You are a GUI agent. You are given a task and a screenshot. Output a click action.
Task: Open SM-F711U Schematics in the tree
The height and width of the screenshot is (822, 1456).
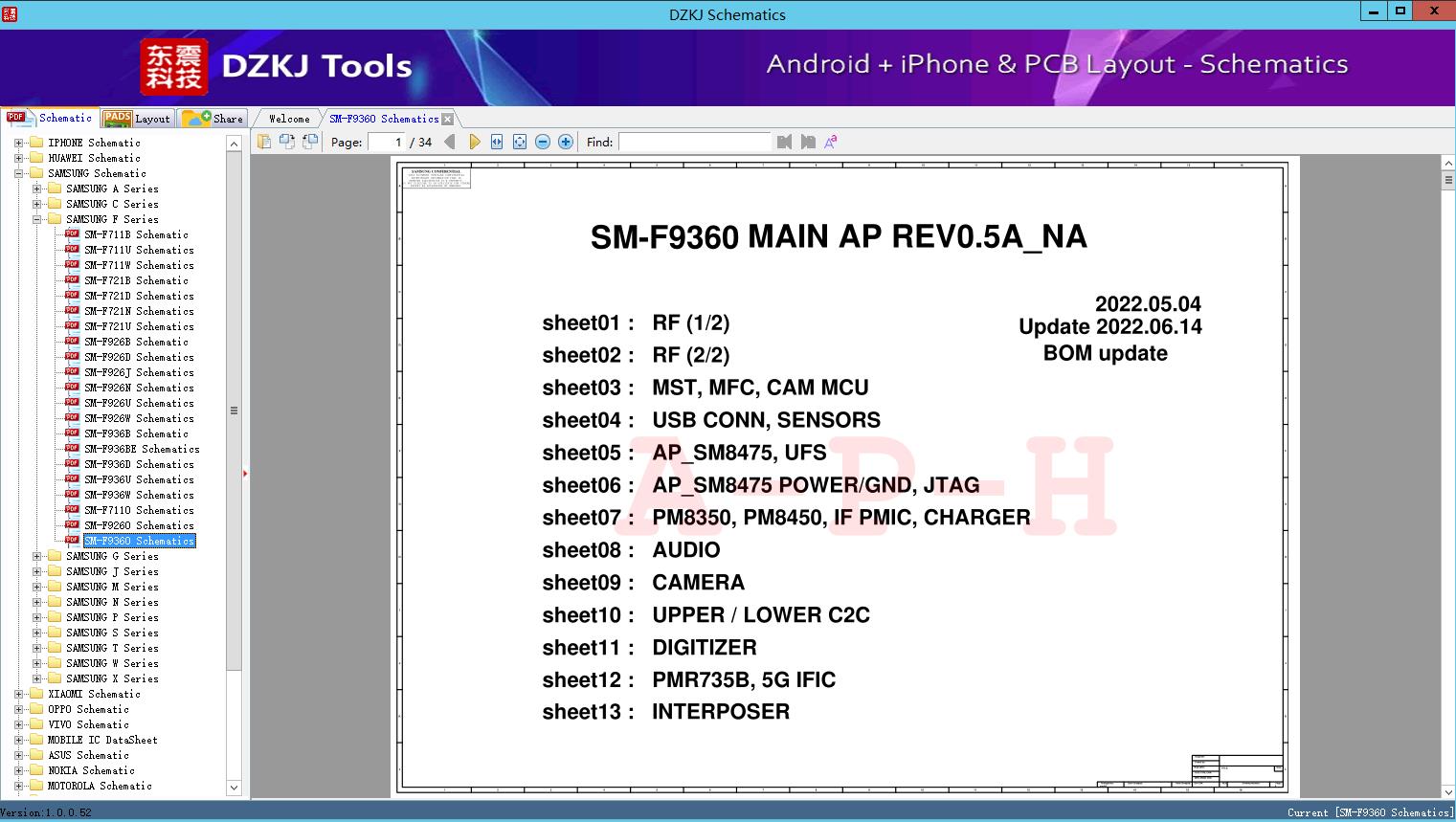coord(139,250)
